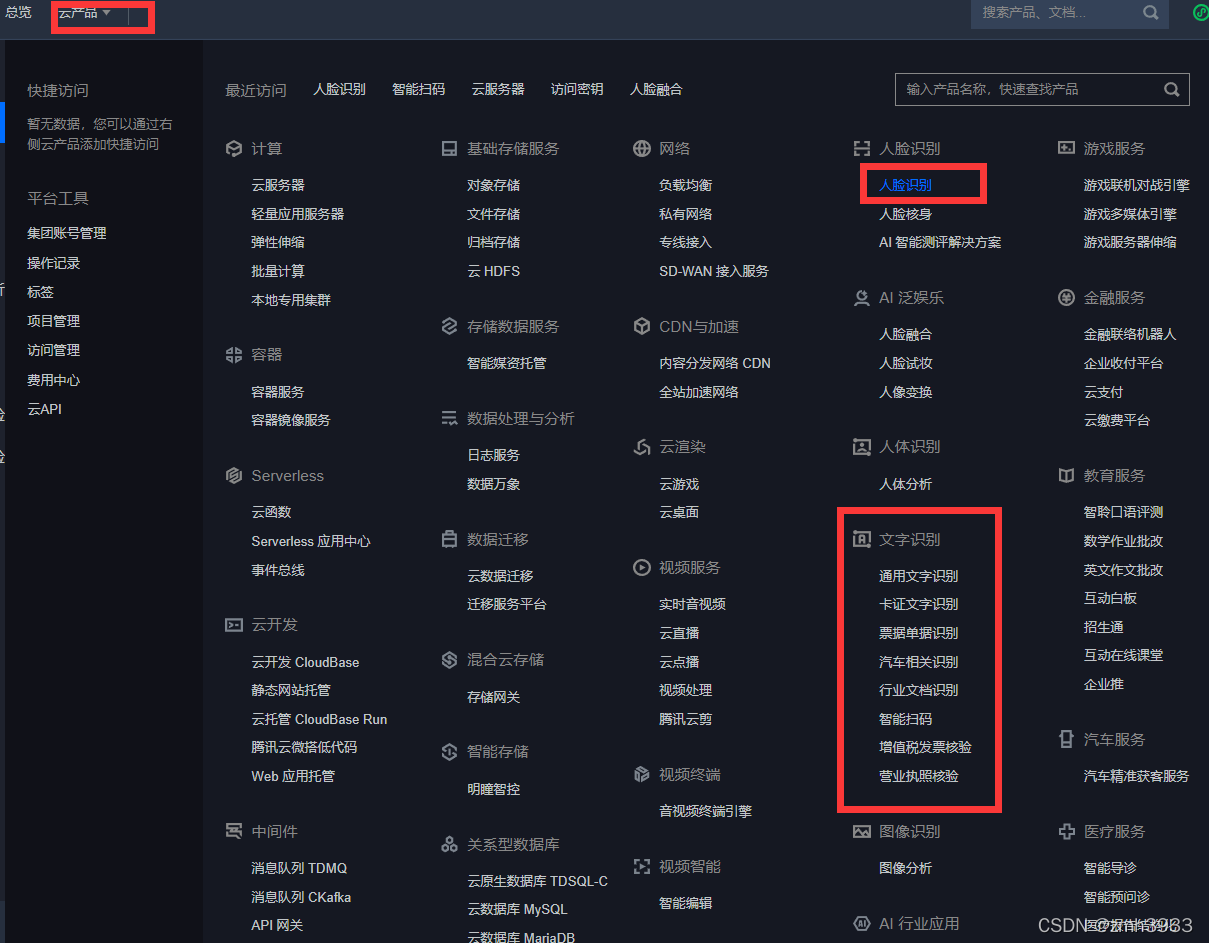The width and height of the screenshot is (1209, 943).
Task: Click the 视频服务 play icon
Action: click(x=642, y=568)
